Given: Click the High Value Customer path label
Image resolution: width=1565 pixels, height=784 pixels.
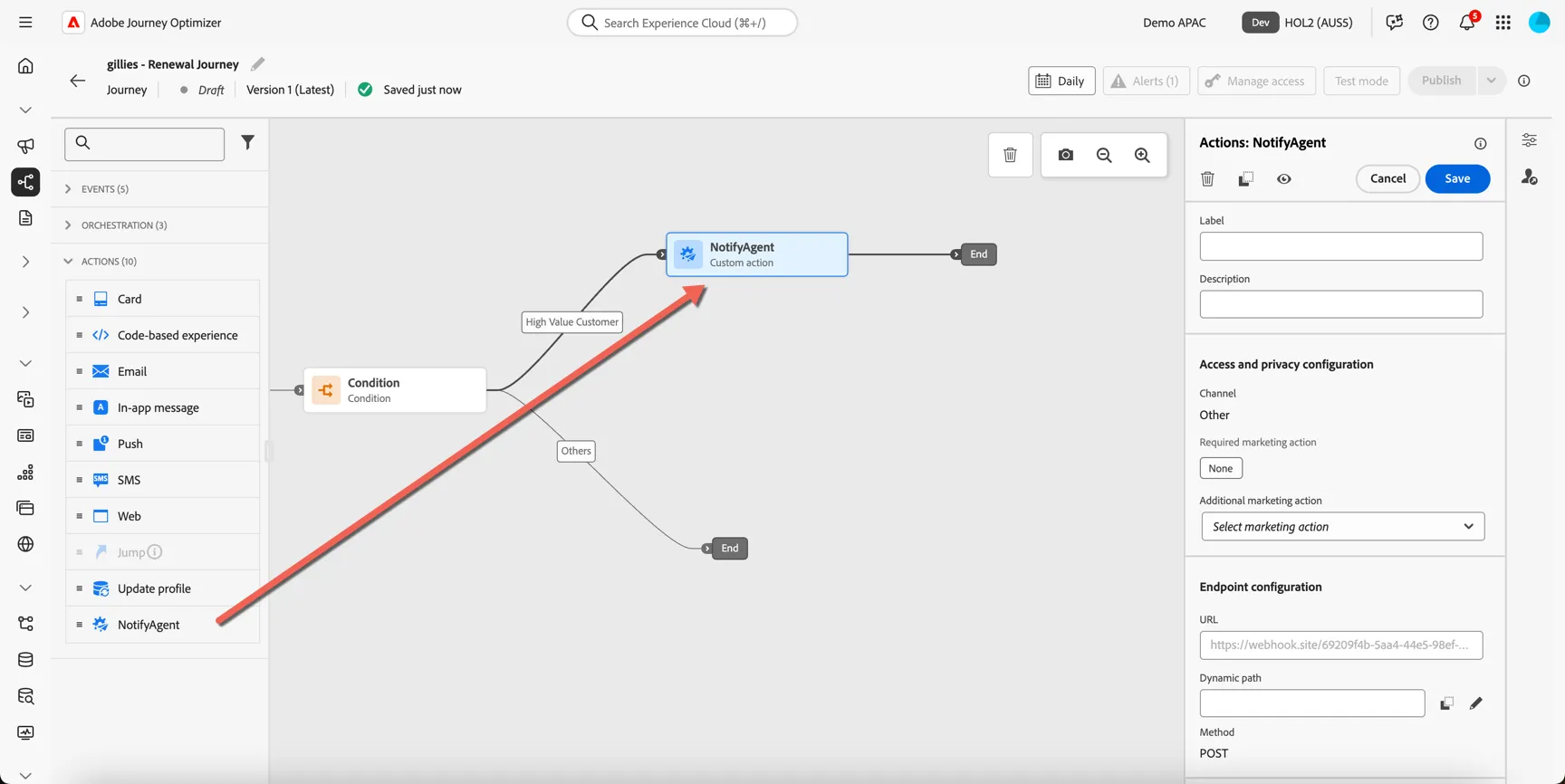Looking at the screenshot, I should pos(572,322).
